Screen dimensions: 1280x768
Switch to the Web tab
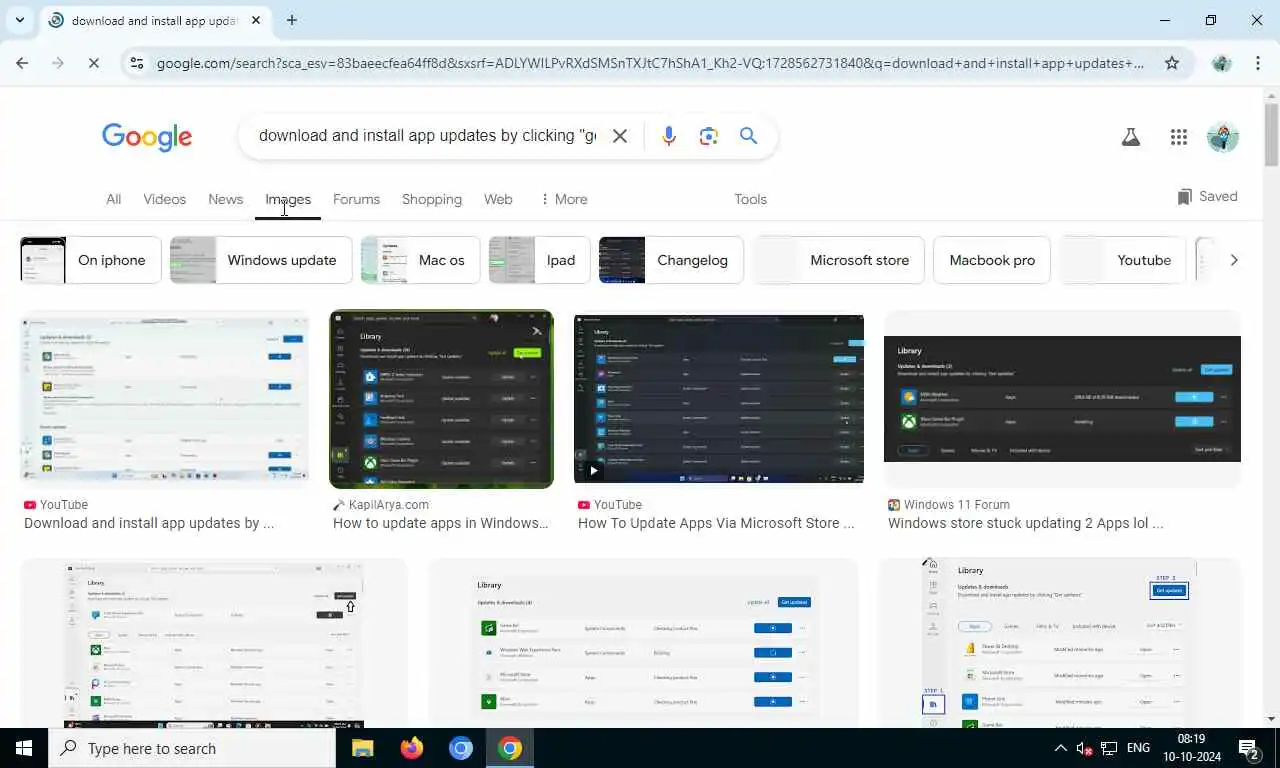(498, 199)
